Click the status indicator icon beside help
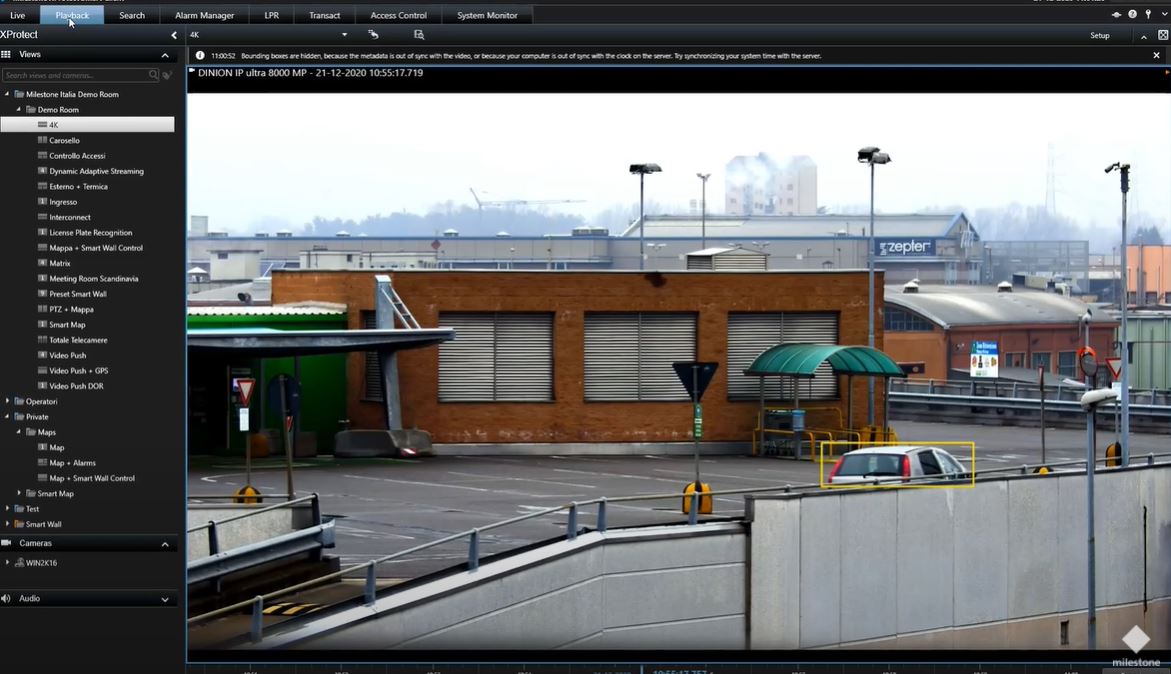 point(1116,15)
